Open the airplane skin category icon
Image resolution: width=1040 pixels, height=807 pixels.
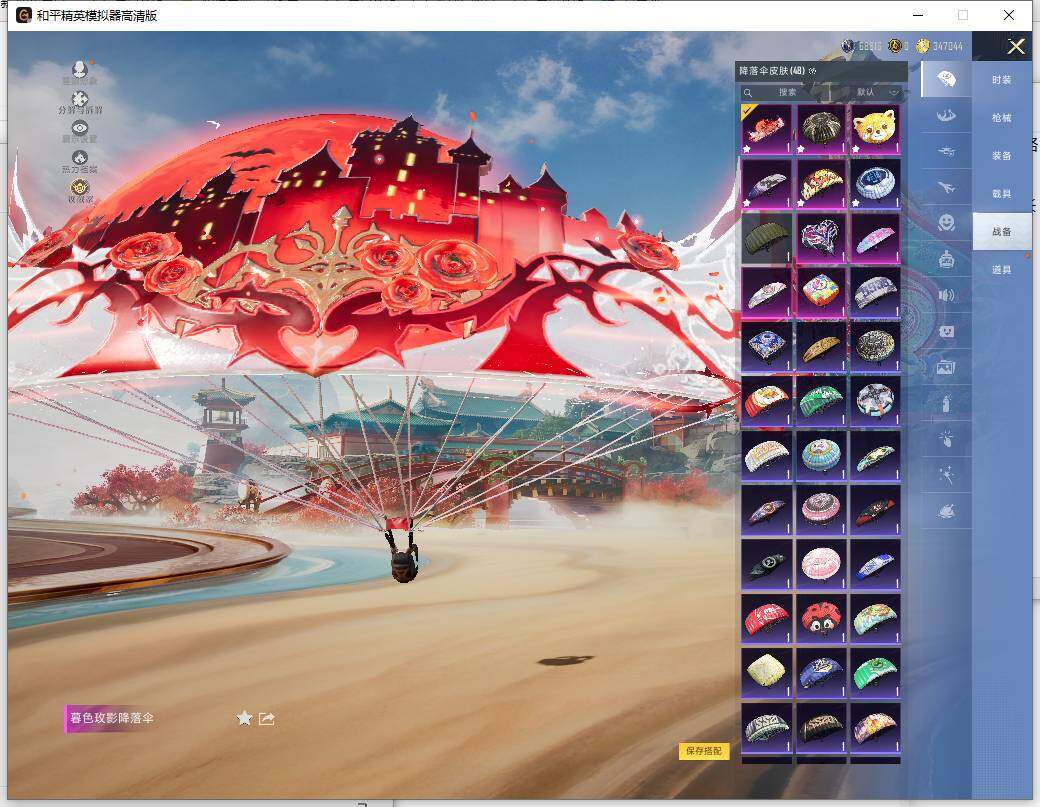point(946,187)
